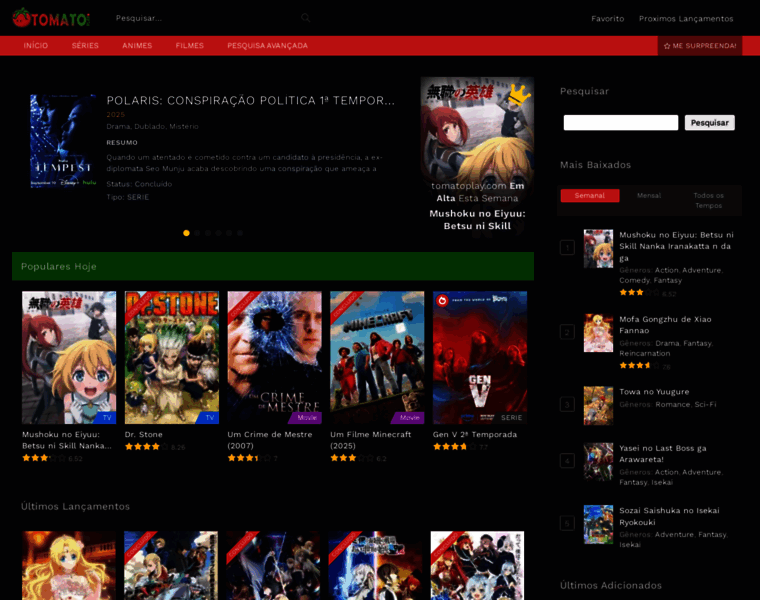The image size is (760, 600).
Task: Select second carousel dot
Action: click(197, 233)
